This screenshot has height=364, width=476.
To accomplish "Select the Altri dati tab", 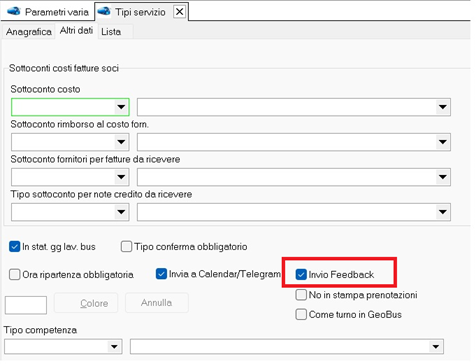I will point(76,31).
